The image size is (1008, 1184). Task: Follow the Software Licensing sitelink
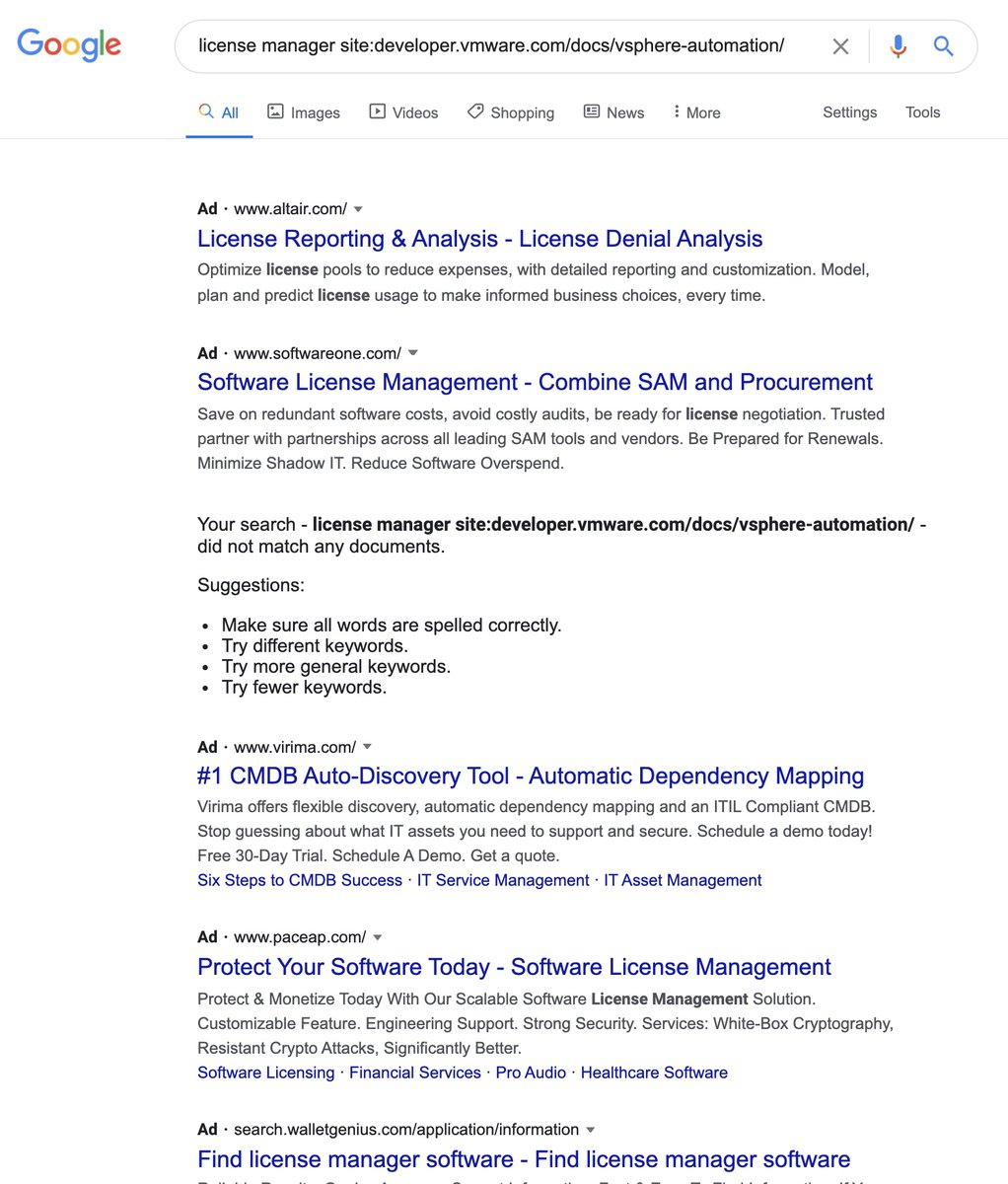266,1073
